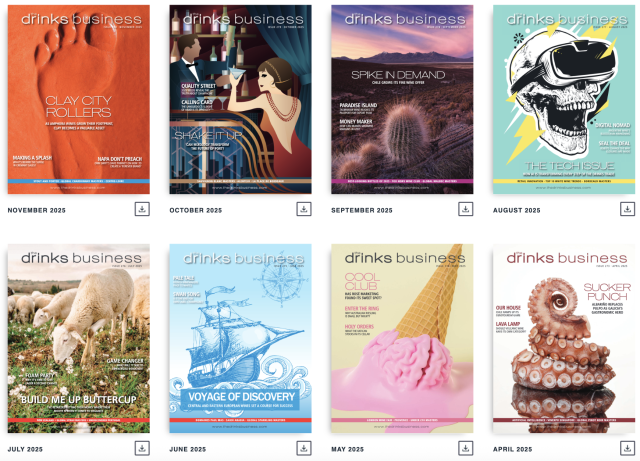Viewport: 640px width, 461px height.
Task: Download the August 2025 issue
Action: click(627, 209)
